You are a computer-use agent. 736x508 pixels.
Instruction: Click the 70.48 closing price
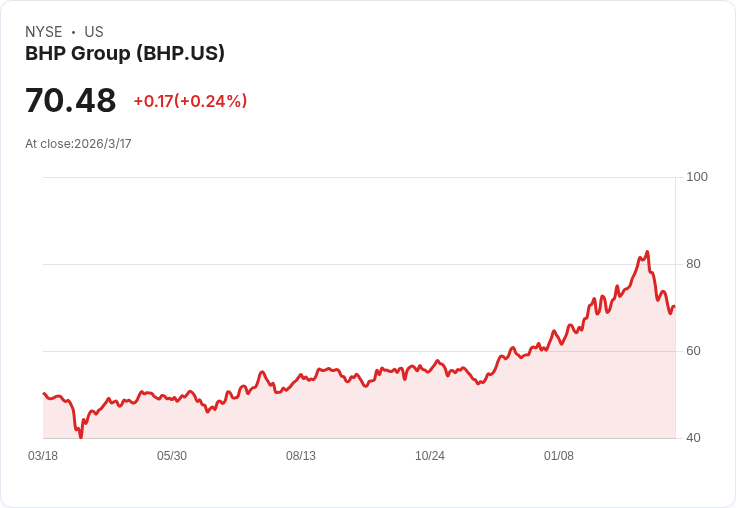70,101
